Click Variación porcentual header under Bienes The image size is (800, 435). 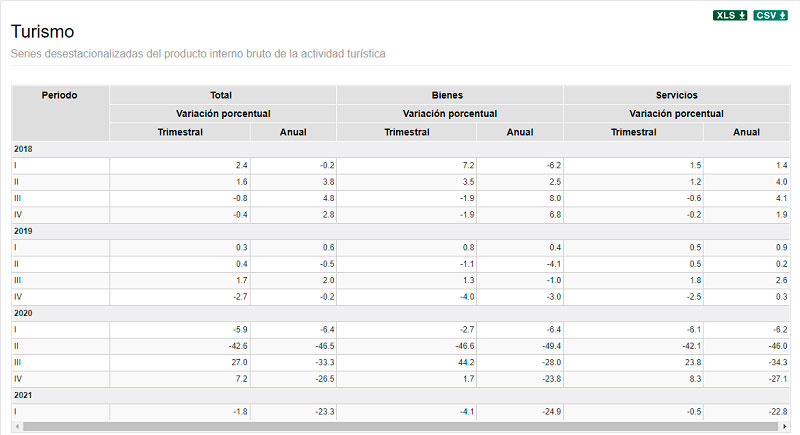449,114
